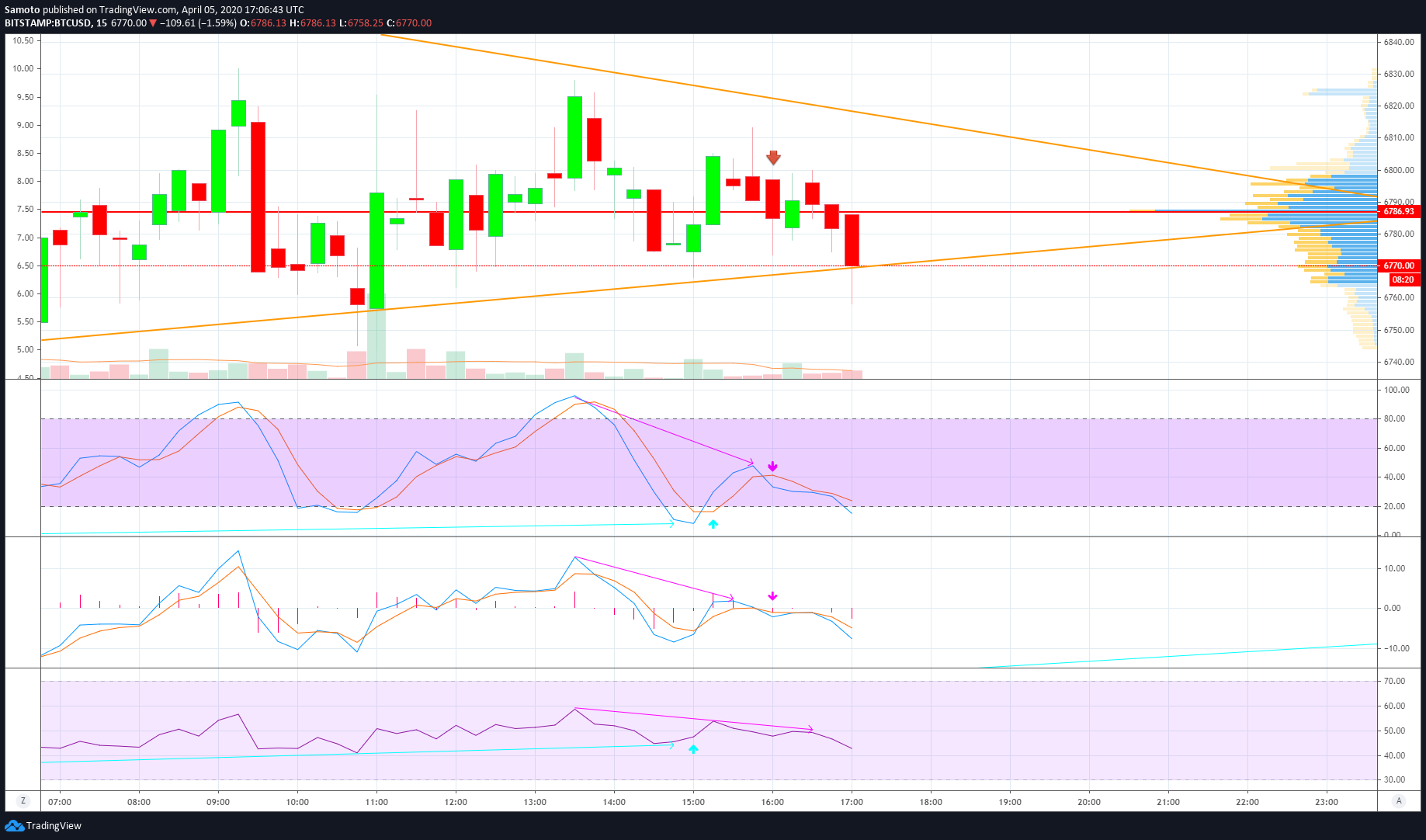The height and width of the screenshot is (840, 1426).
Task: Click the 70.00 RSI axis label
Action: (1395, 681)
